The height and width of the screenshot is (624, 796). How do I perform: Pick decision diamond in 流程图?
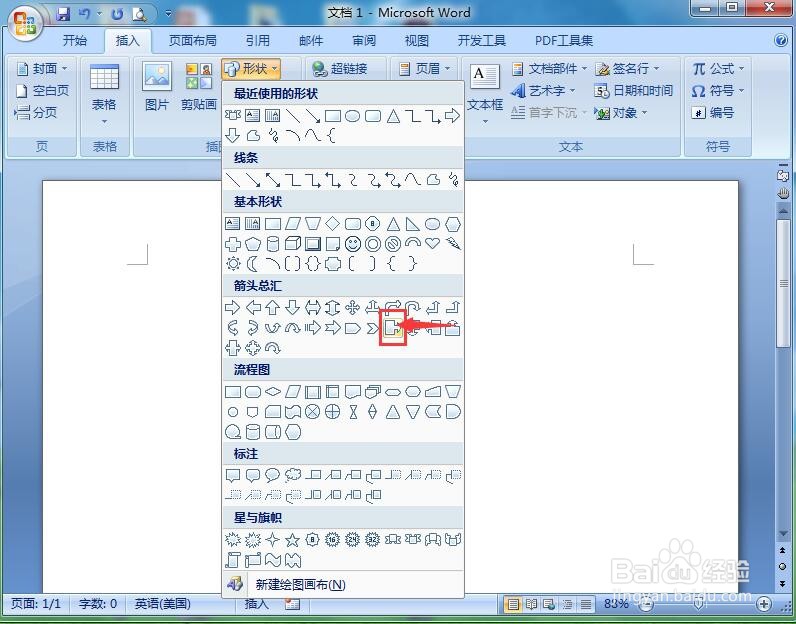273,391
